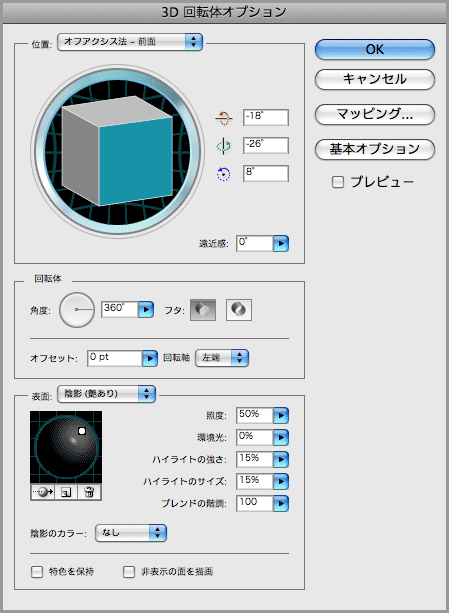Click the revolve angle dial

click(77, 310)
